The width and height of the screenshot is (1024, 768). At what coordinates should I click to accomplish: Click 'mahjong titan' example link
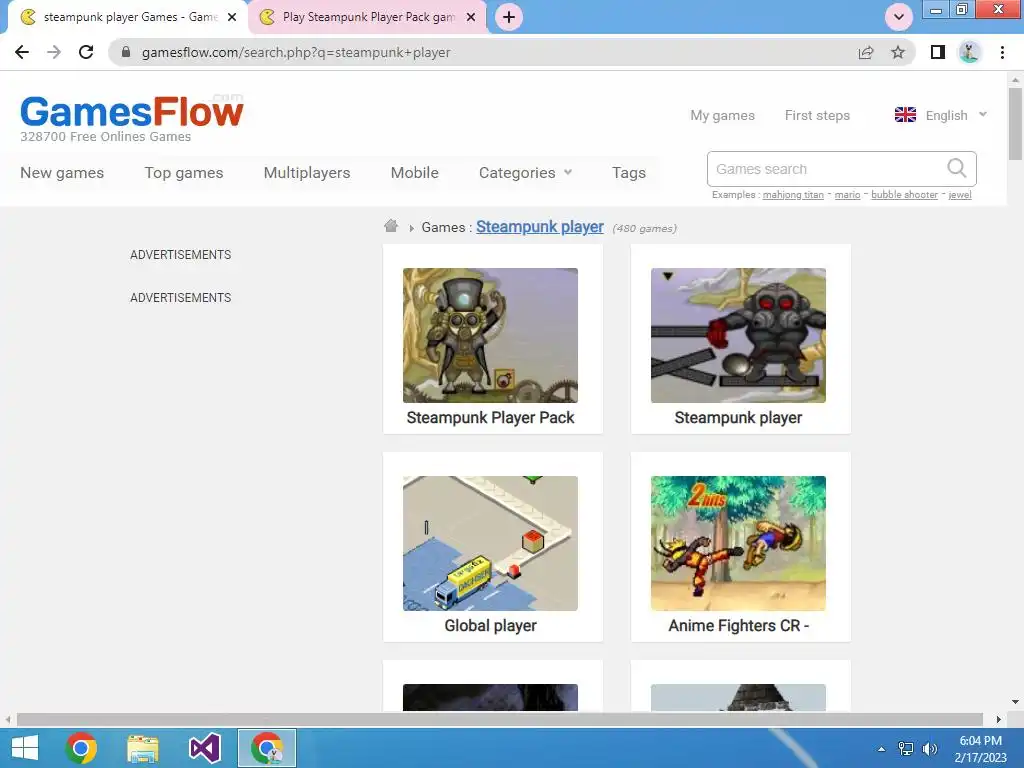(x=793, y=195)
